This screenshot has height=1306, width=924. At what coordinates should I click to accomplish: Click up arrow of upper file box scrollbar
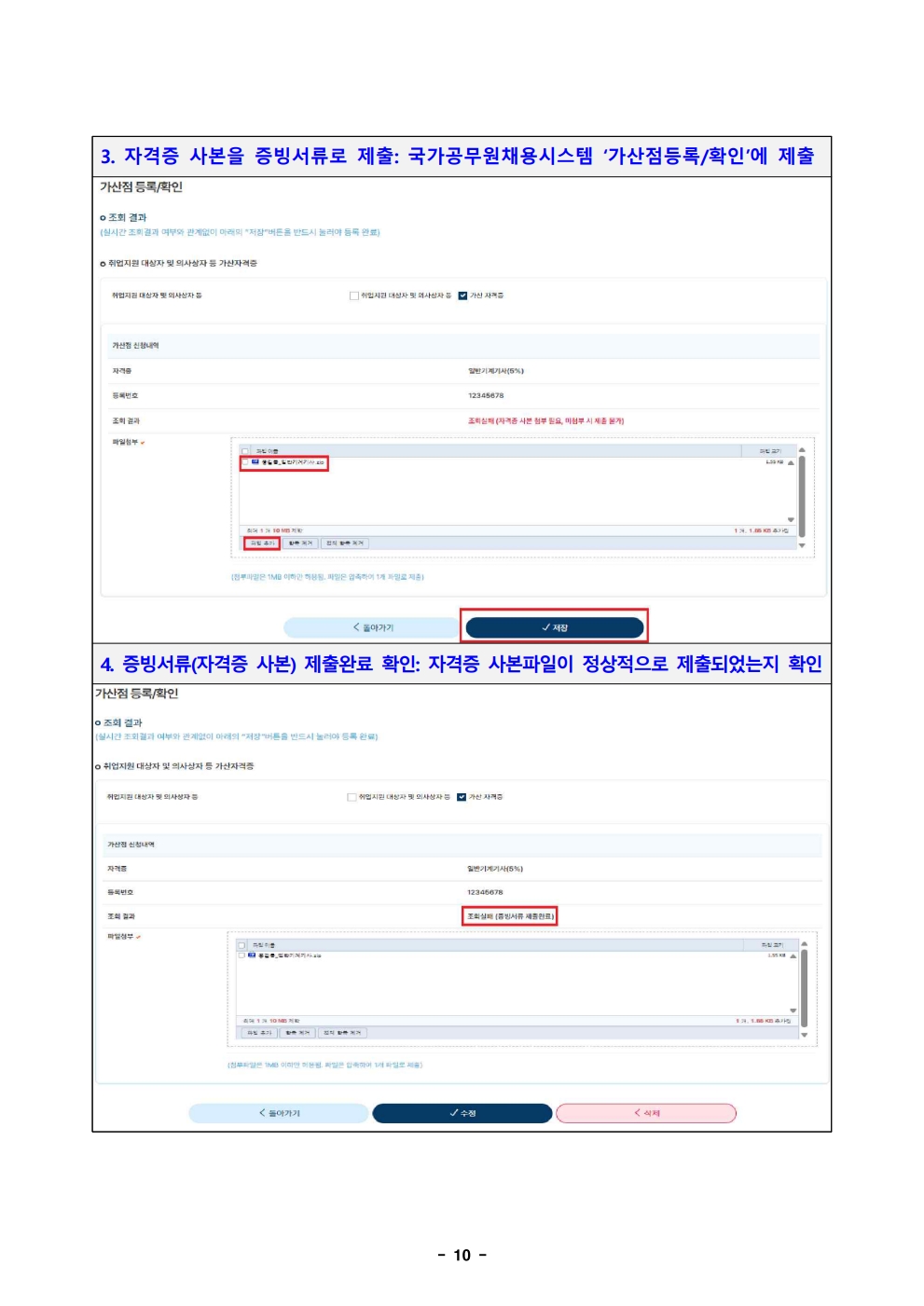click(x=802, y=450)
